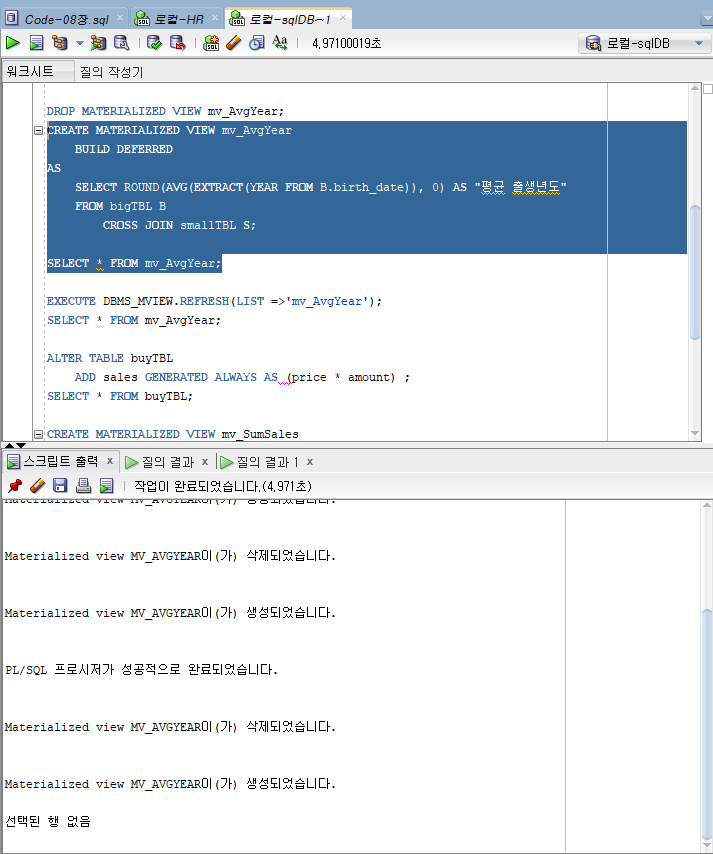Click the SQL connection icon on the 로컬-sqlDB~1 tab
This screenshot has height=854, width=713.
coord(237,19)
